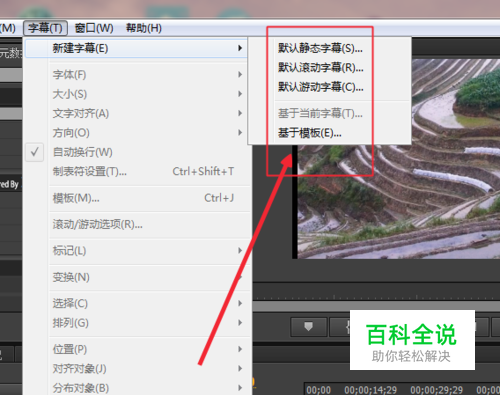The image size is (500, 395).
Task: Click timecode 00;00;29;29 on timeline ruler
Action: (x=437, y=390)
